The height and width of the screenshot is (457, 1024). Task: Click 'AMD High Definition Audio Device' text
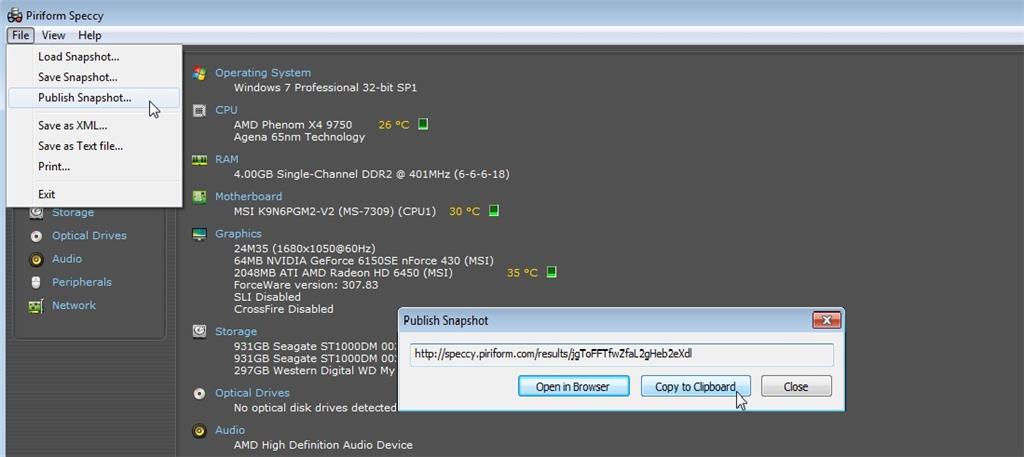coord(323,445)
